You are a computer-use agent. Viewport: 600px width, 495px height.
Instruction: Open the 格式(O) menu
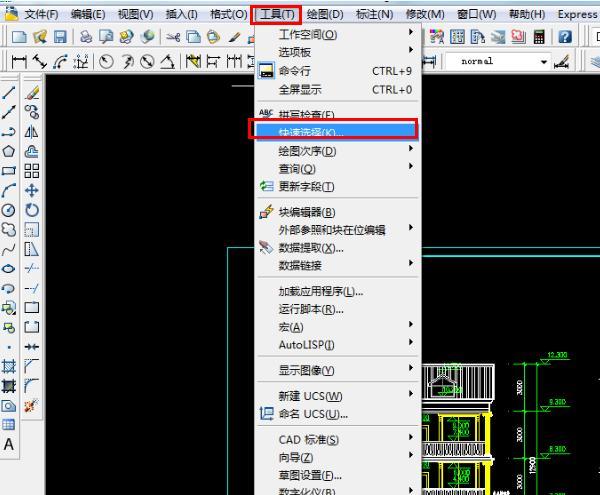click(228, 15)
